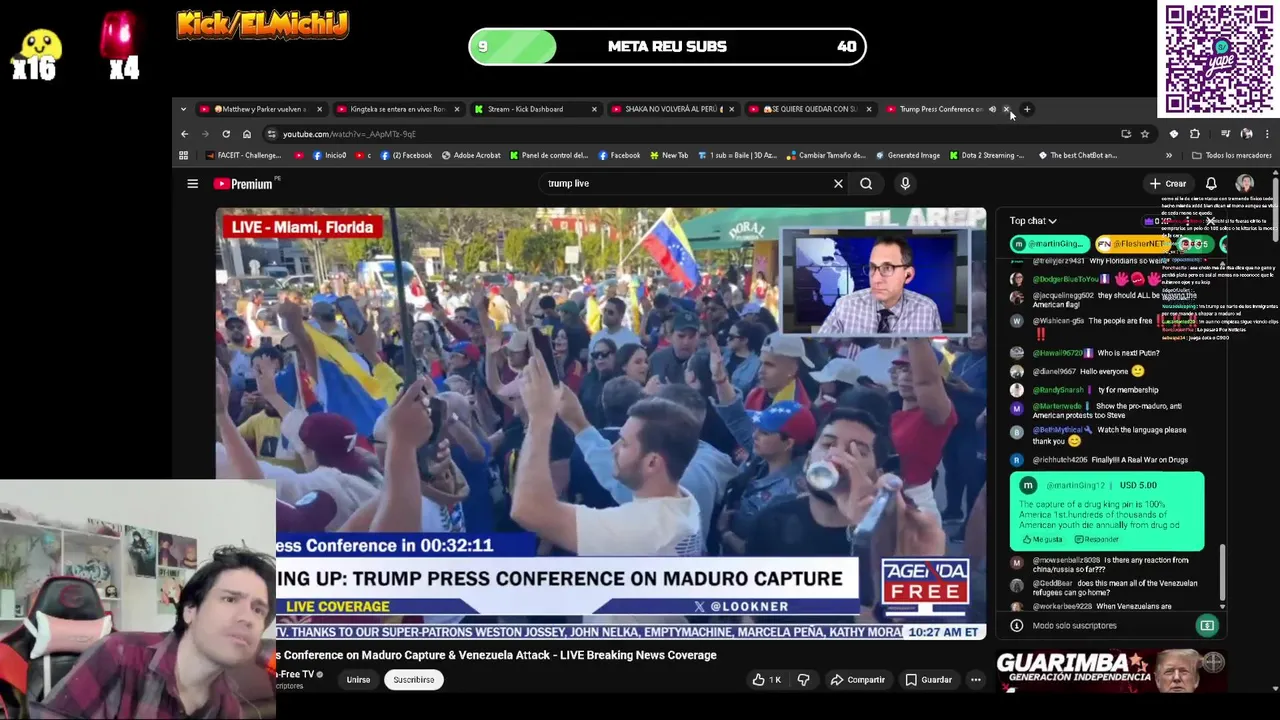Click the Unirse join button

point(358,680)
